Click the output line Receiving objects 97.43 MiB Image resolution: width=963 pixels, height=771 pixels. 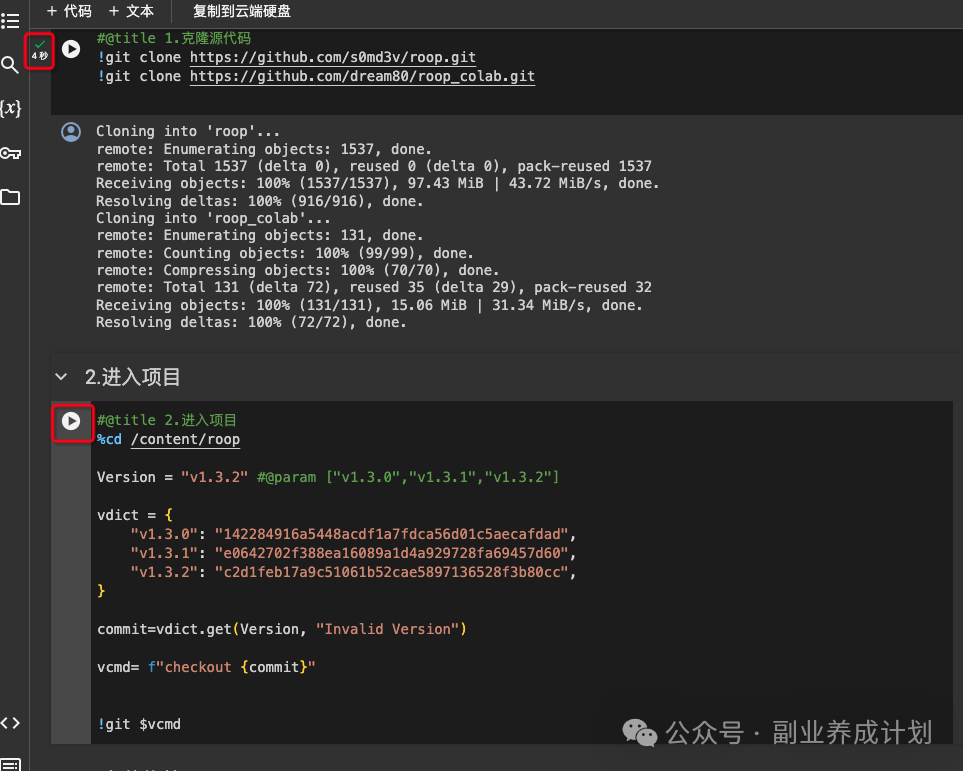(x=377, y=184)
